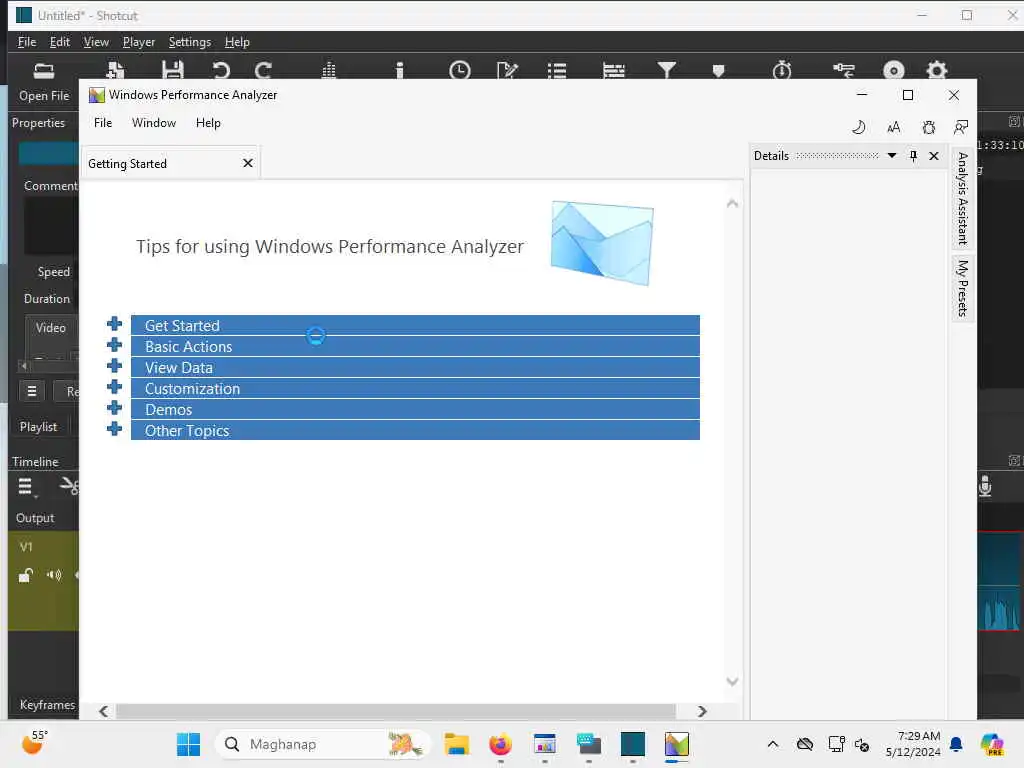Open the WPA Window menu
Screen dimensions: 1024x768
click(154, 123)
